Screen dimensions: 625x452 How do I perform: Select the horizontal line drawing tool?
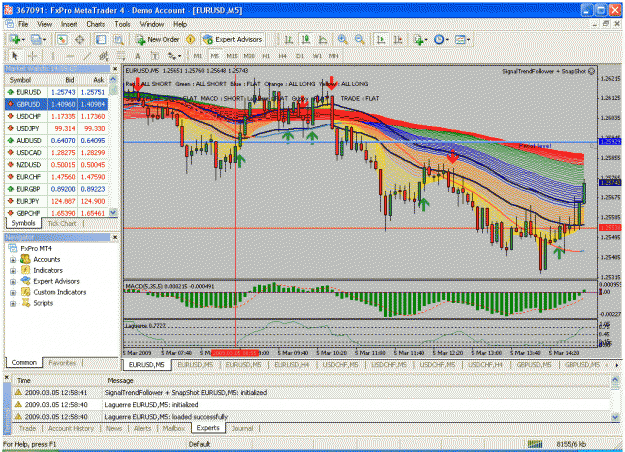70,56
